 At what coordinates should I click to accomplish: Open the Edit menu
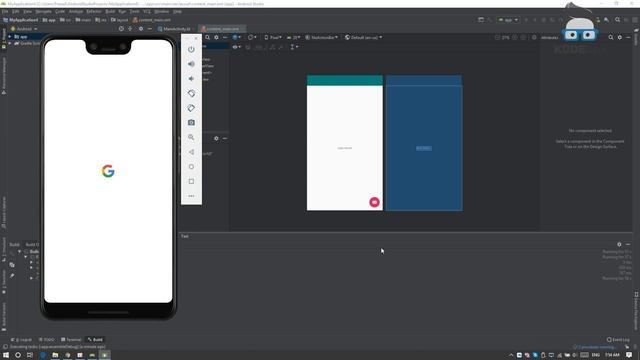click(16, 11)
